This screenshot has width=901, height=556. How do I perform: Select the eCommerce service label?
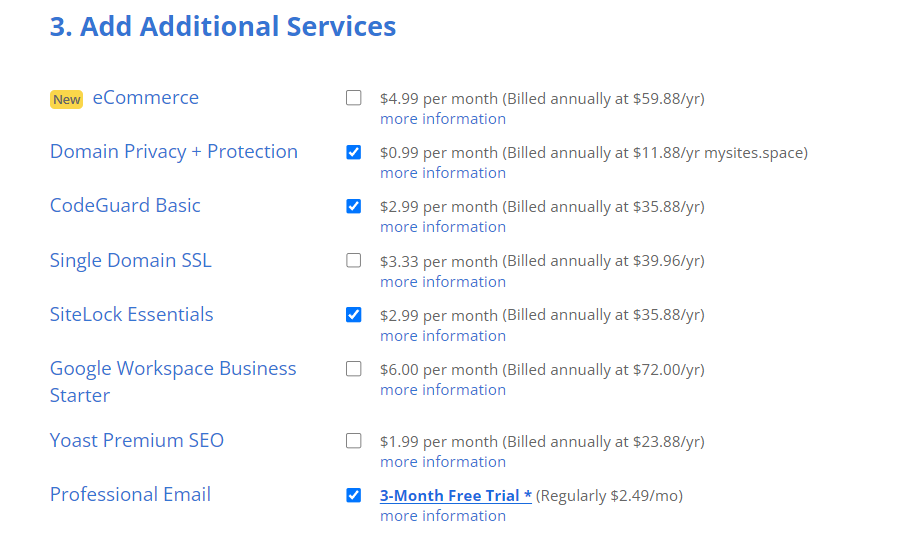tap(145, 98)
